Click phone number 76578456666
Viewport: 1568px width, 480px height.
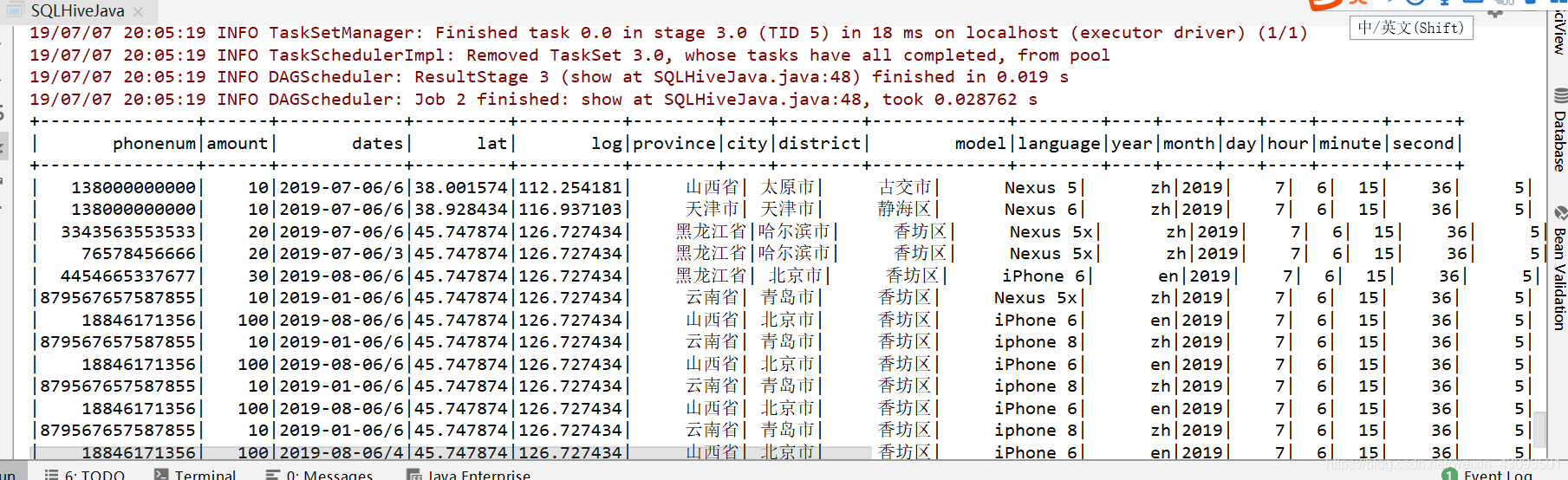coord(139,254)
